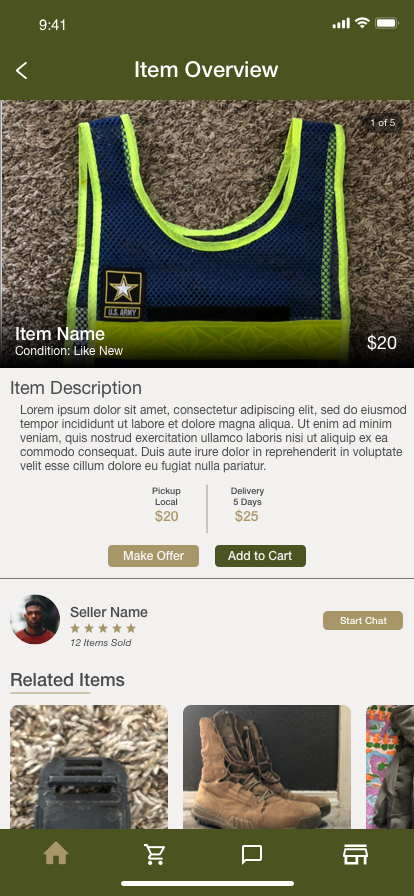This screenshot has height=896, width=414.
Task: Open the store front icon
Action: pyautogui.click(x=355, y=854)
